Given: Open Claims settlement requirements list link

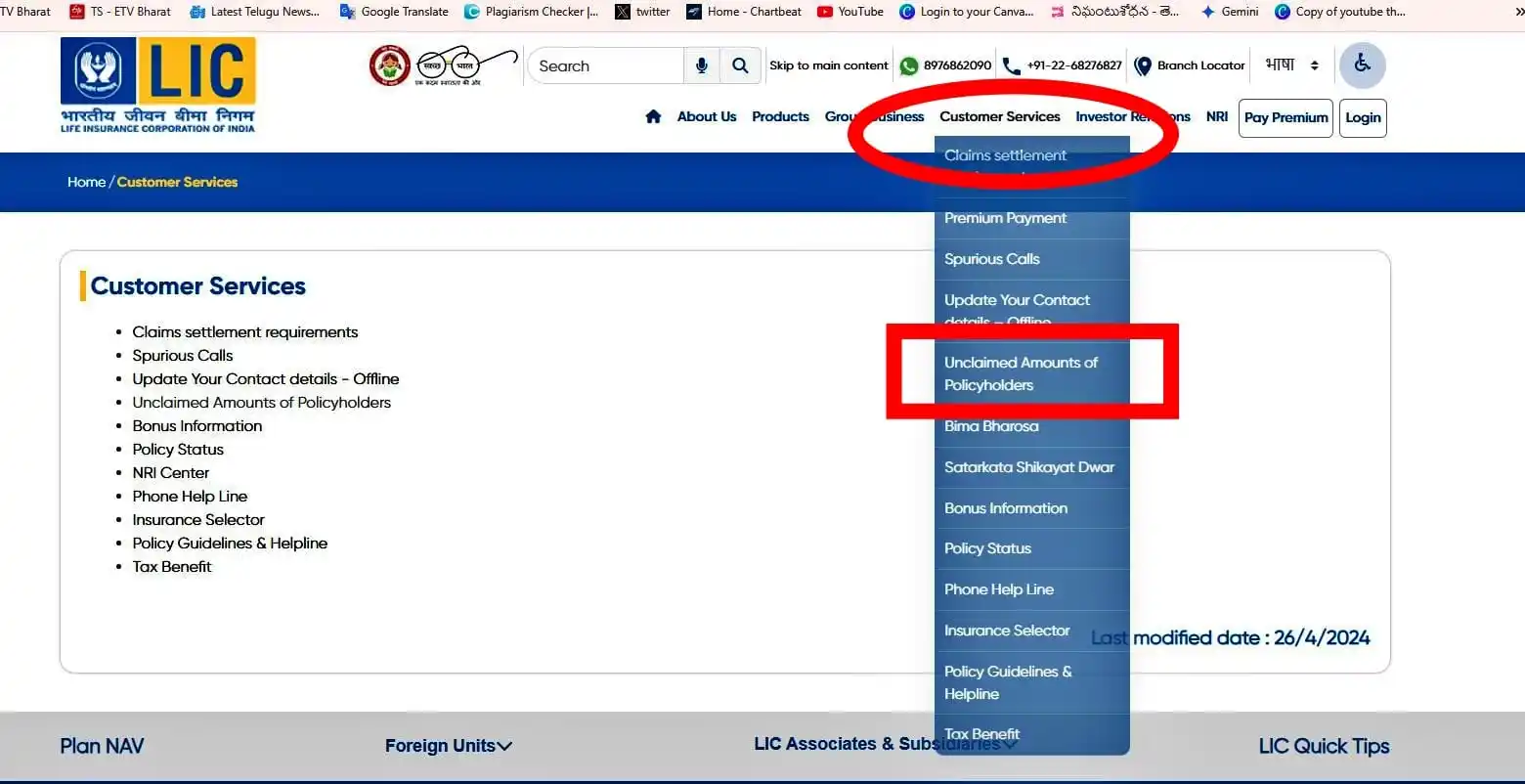Looking at the screenshot, I should (x=245, y=332).
